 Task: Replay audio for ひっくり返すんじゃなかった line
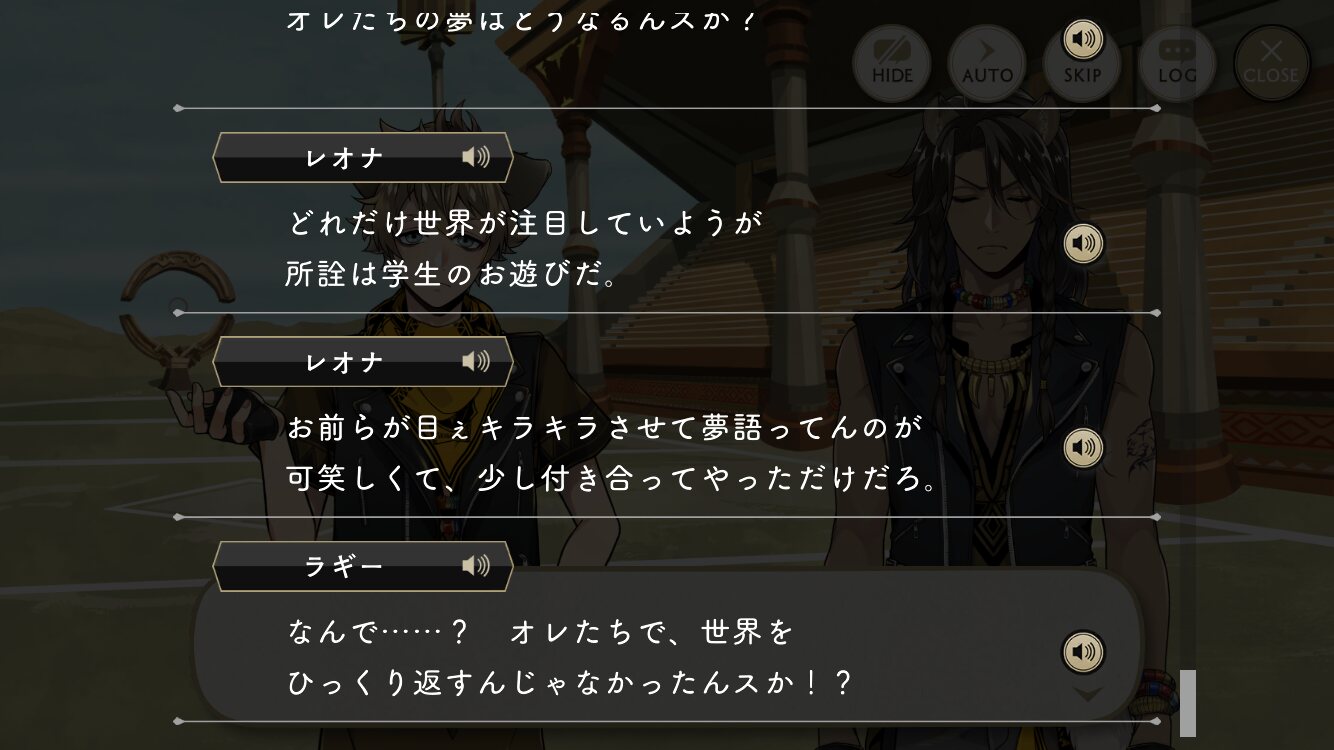1083,653
